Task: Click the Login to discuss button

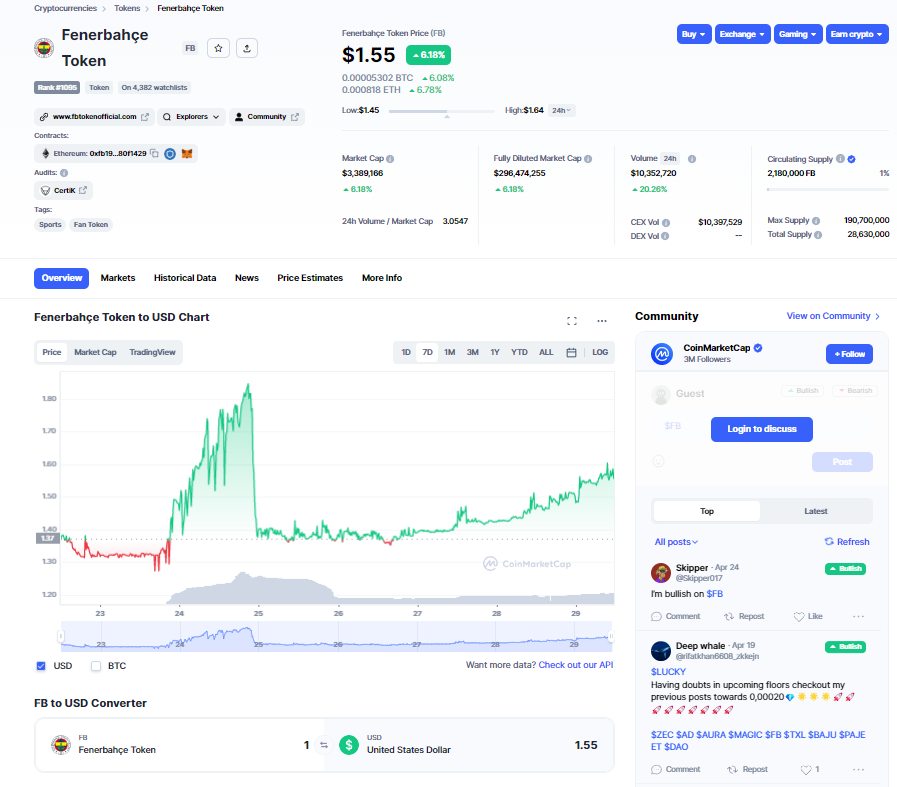Action: click(x=761, y=429)
